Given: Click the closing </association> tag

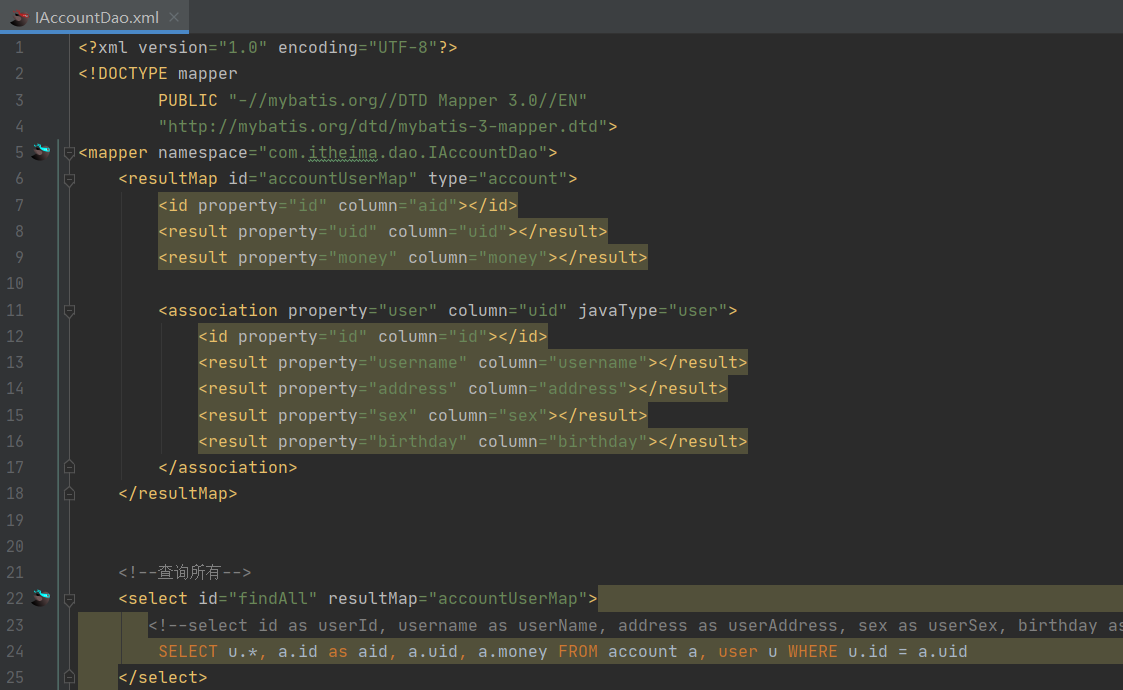Looking at the screenshot, I should click(228, 467).
